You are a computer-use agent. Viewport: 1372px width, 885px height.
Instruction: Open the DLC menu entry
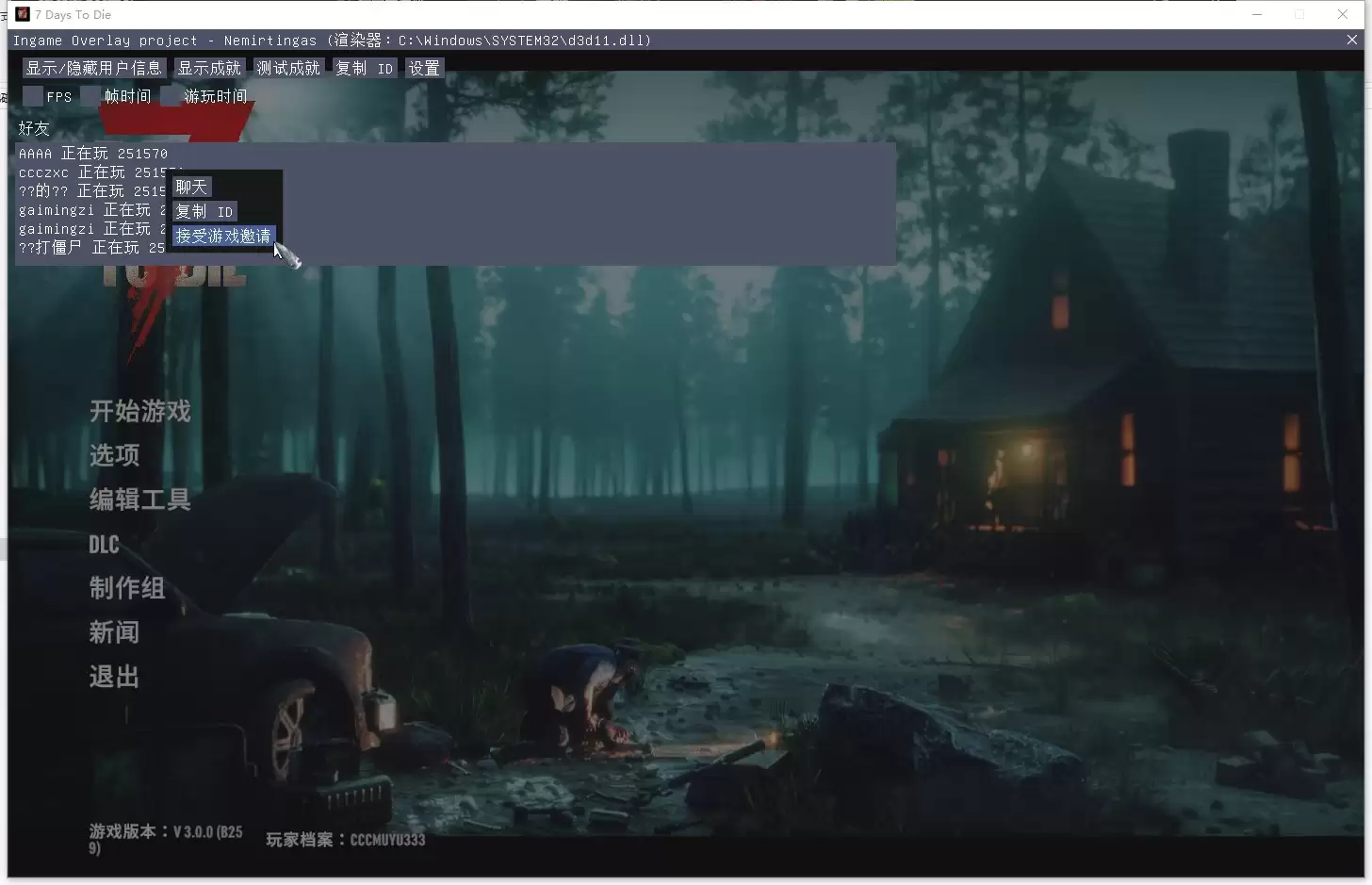[x=104, y=544]
